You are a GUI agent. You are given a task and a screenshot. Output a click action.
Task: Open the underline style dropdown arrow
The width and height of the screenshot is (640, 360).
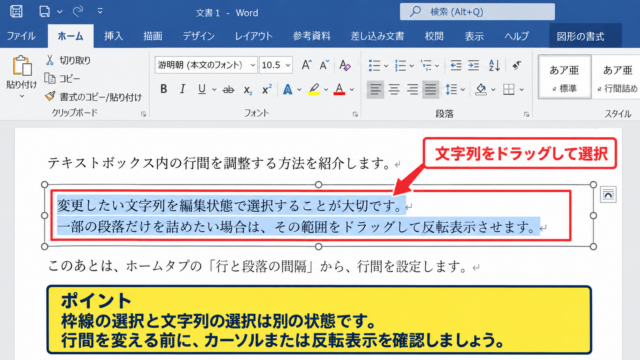point(214,90)
